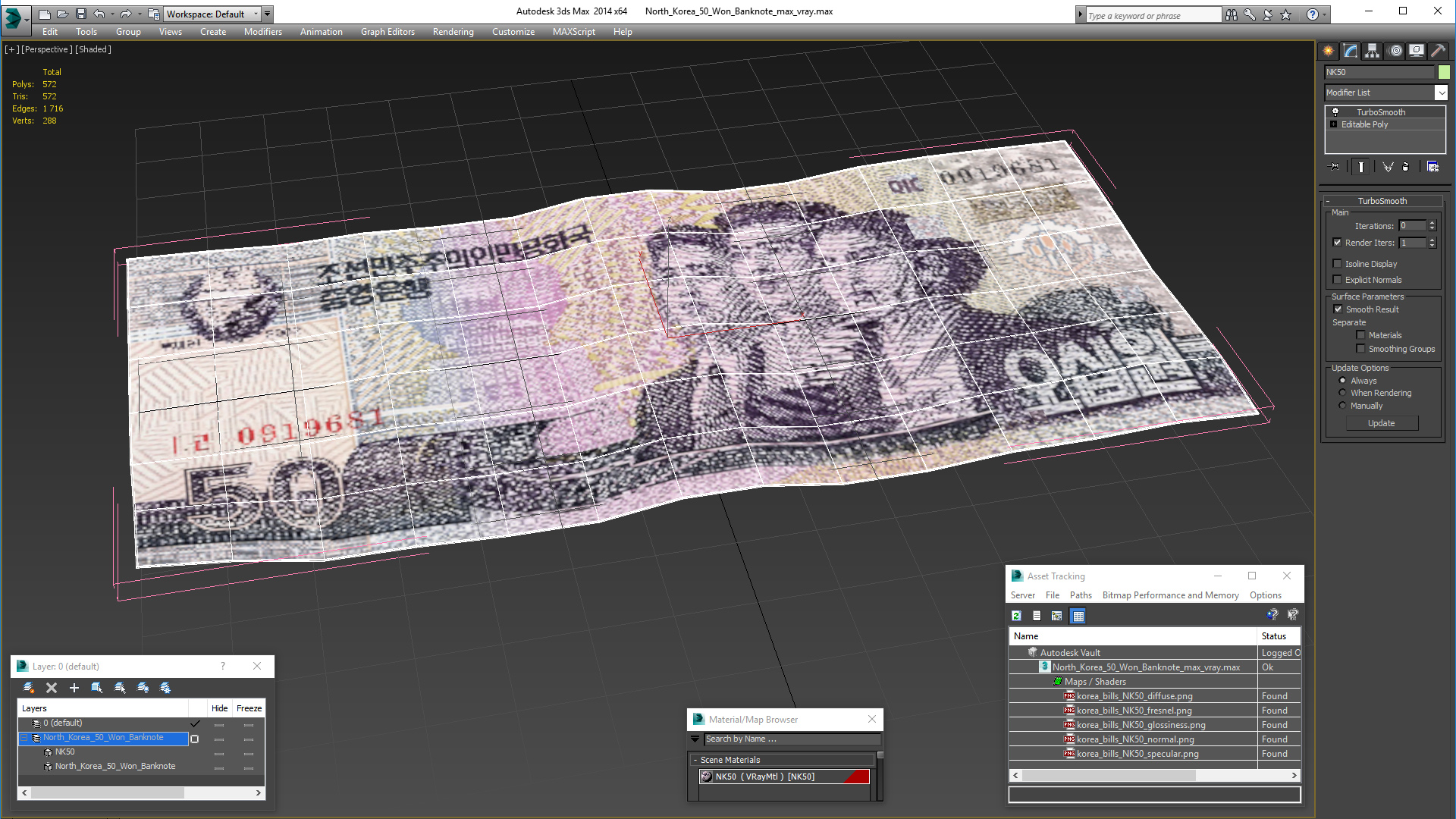Click Table View icon in Asset Tracking toolbar
Image resolution: width=1456 pixels, height=819 pixels.
pyautogui.click(x=1078, y=616)
